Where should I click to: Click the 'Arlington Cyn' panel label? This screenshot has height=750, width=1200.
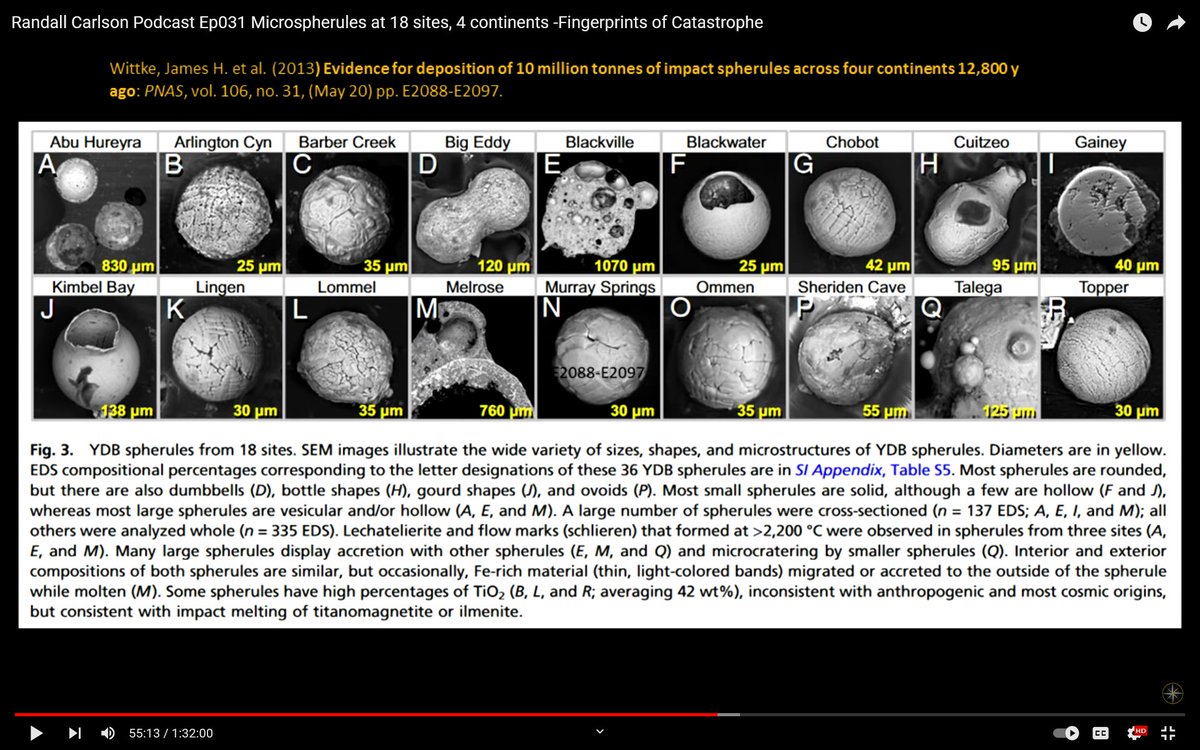[222, 142]
